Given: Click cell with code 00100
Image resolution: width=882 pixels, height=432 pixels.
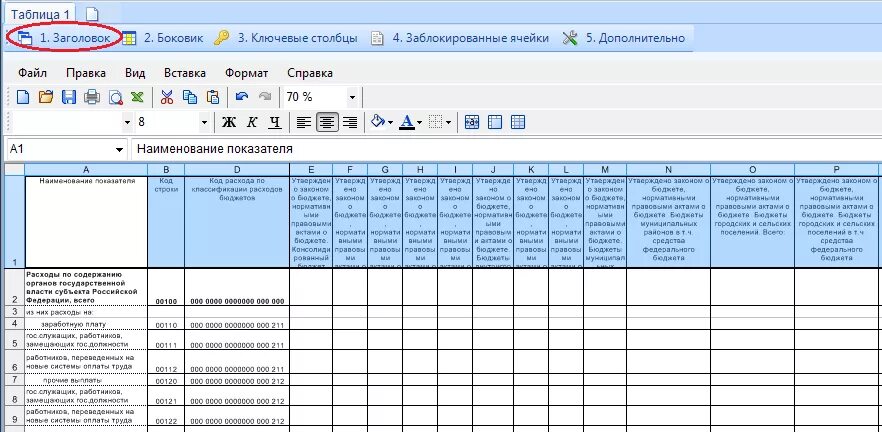Looking at the screenshot, I should 166,287.
